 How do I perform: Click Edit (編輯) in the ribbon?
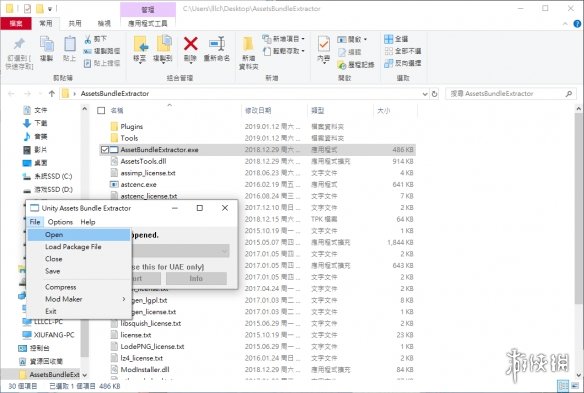click(350, 52)
